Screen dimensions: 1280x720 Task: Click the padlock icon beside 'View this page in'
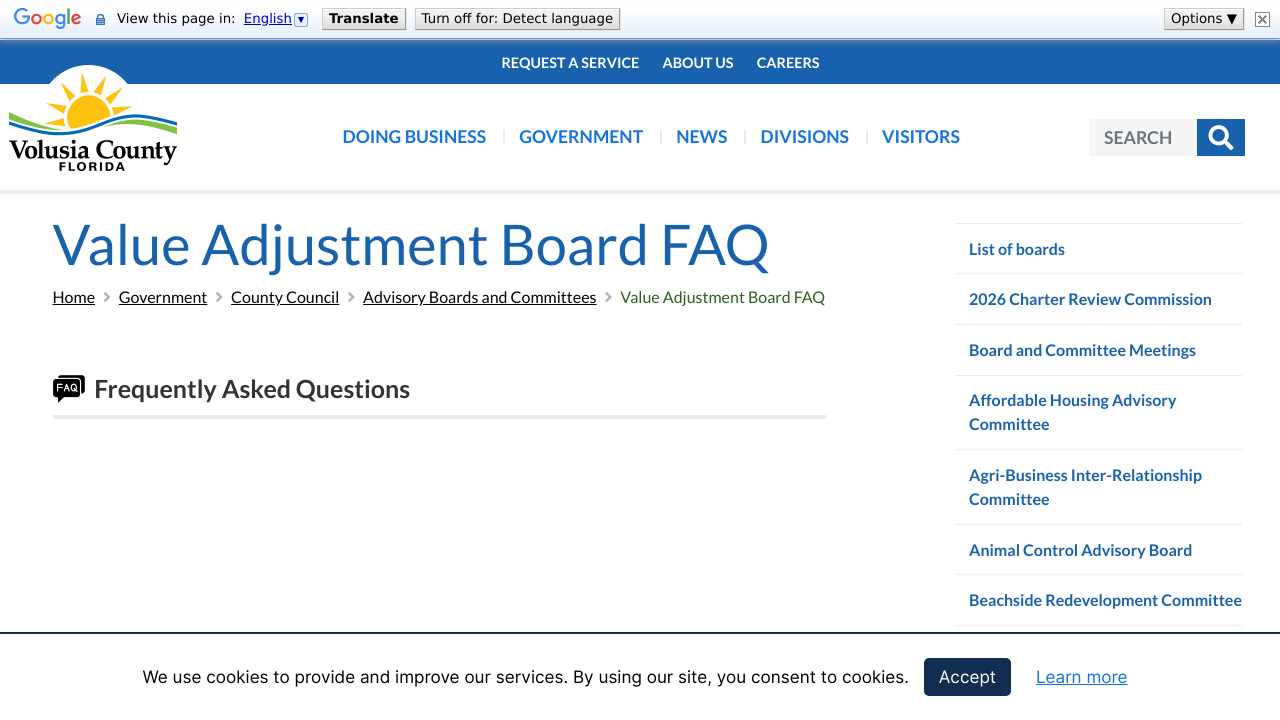coord(98,18)
